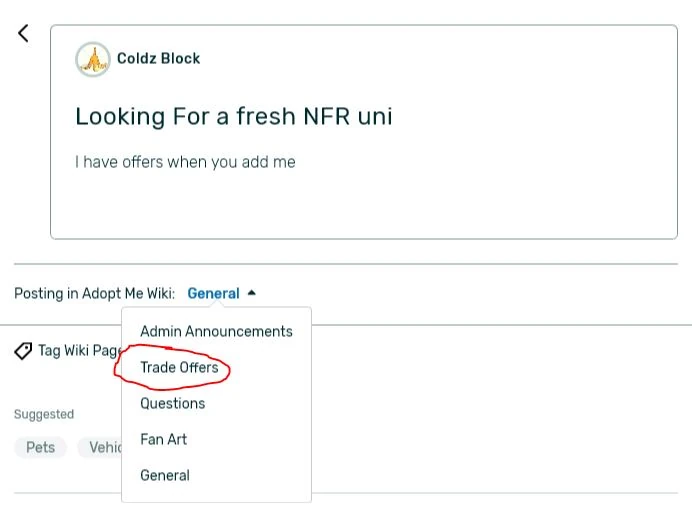The width and height of the screenshot is (692, 506).
Task: Click the post body text 'I have offers'
Action: click(185, 161)
